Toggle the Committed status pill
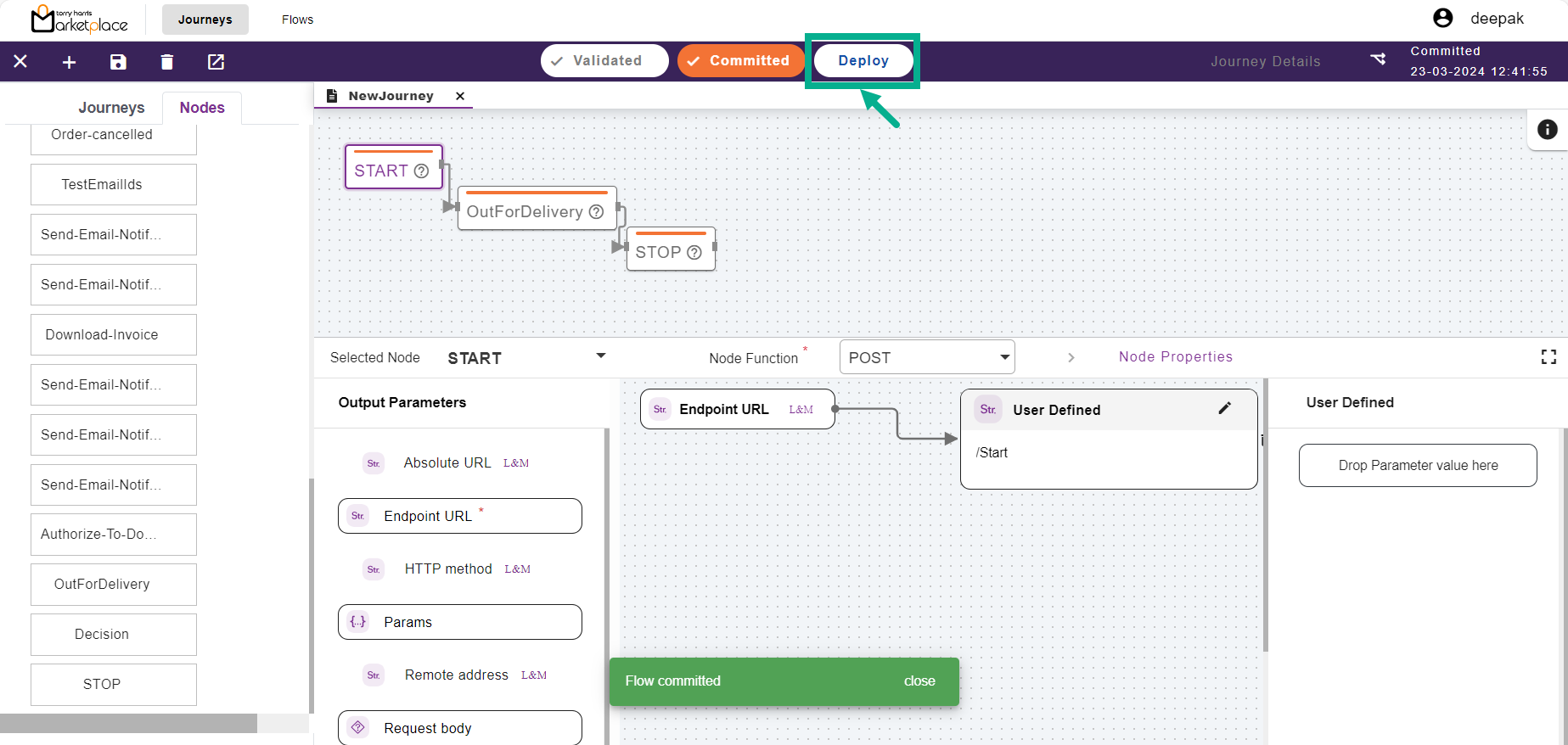This screenshot has height=745, width=1568. [739, 61]
